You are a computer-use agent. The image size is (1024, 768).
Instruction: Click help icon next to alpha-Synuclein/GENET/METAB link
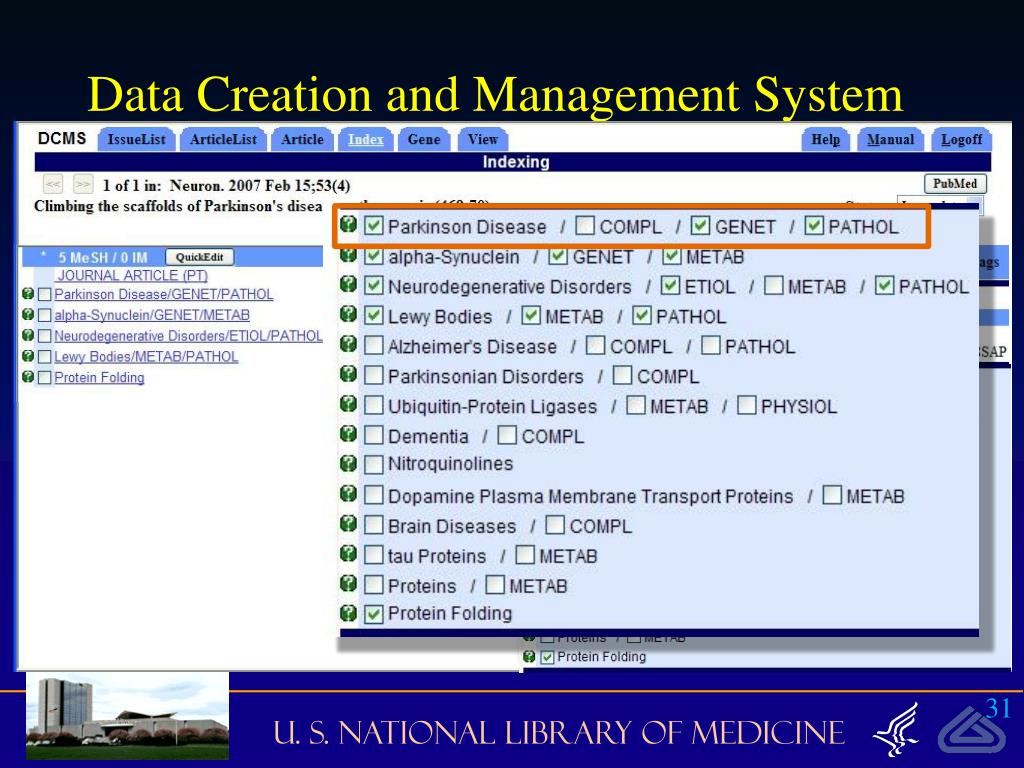(27, 315)
